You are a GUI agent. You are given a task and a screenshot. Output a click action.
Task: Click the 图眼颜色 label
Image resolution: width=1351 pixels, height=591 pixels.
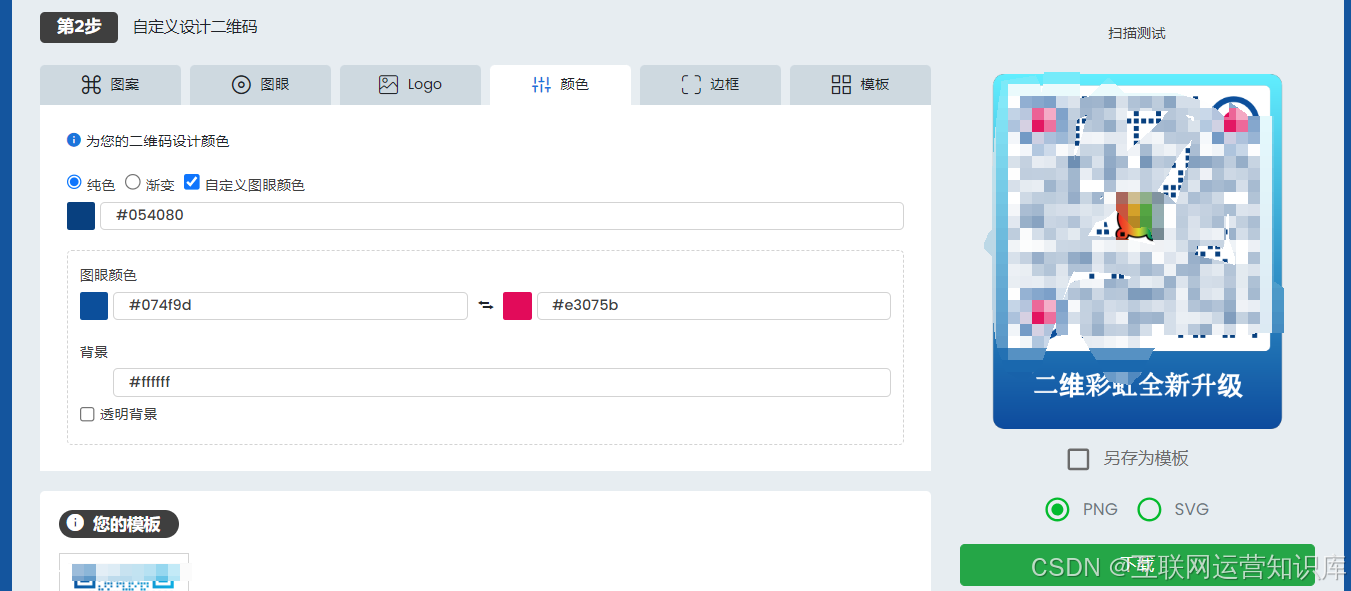[108, 275]
